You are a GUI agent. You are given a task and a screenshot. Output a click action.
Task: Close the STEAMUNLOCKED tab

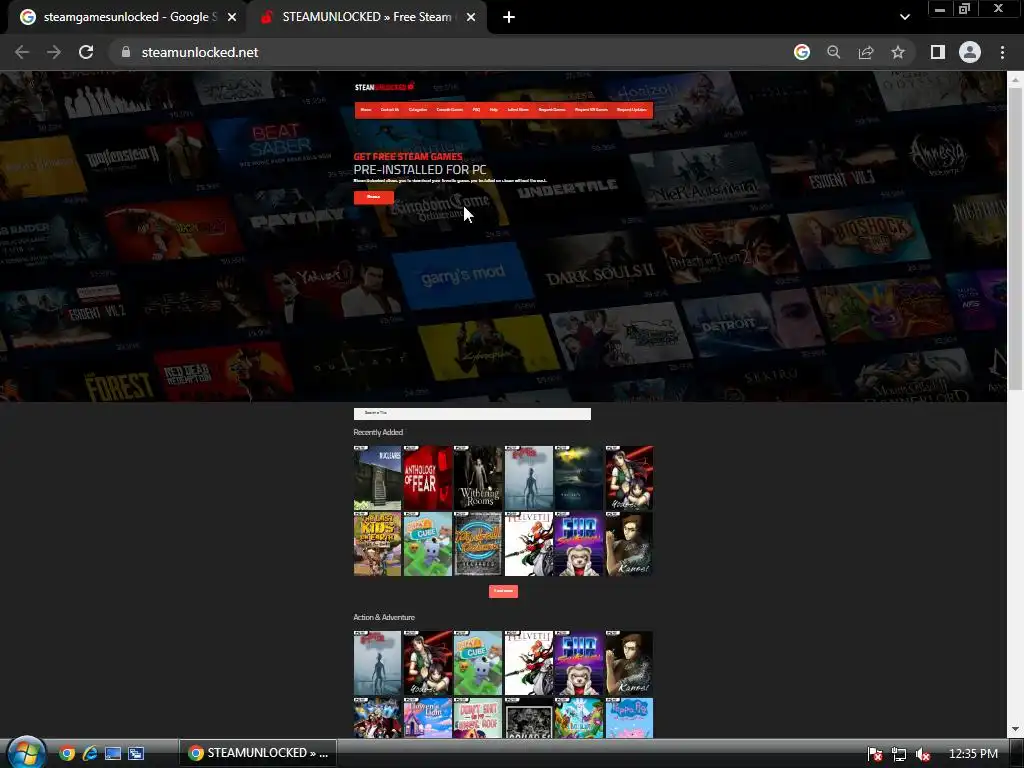click(471, 17)
